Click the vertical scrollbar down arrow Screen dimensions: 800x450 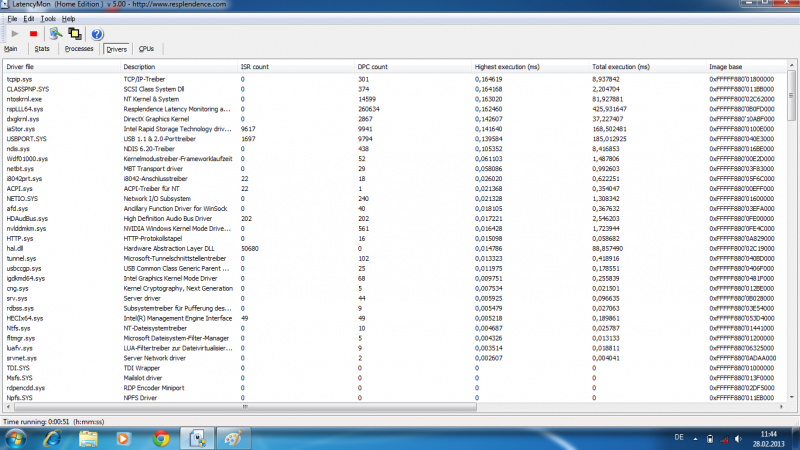[x=791, y=397]
